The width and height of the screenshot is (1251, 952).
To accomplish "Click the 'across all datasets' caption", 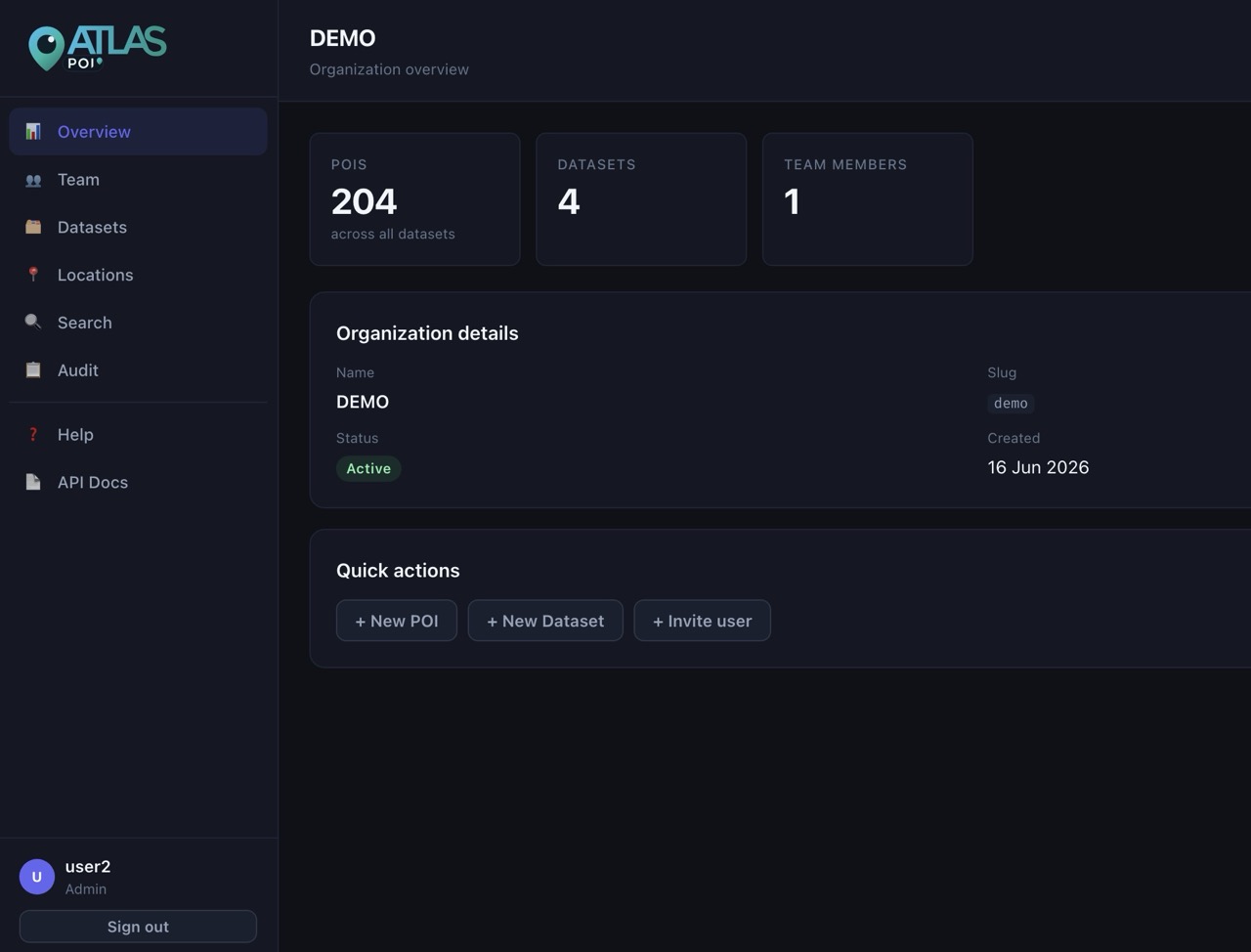I will (x=393, y=234).
